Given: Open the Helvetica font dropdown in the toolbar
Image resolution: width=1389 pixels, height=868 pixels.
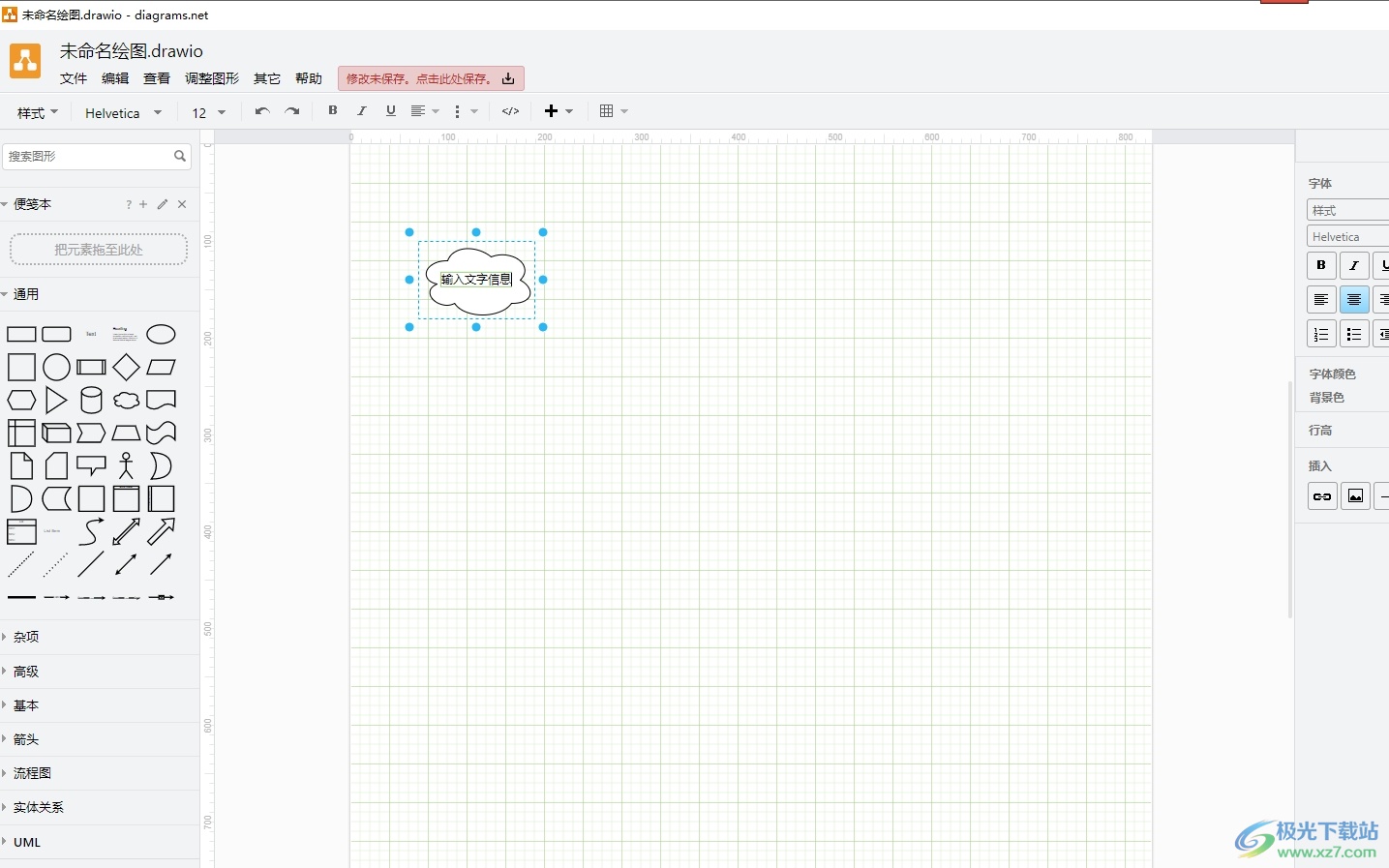Looking at the screenshot, I should tap(123, 112).
